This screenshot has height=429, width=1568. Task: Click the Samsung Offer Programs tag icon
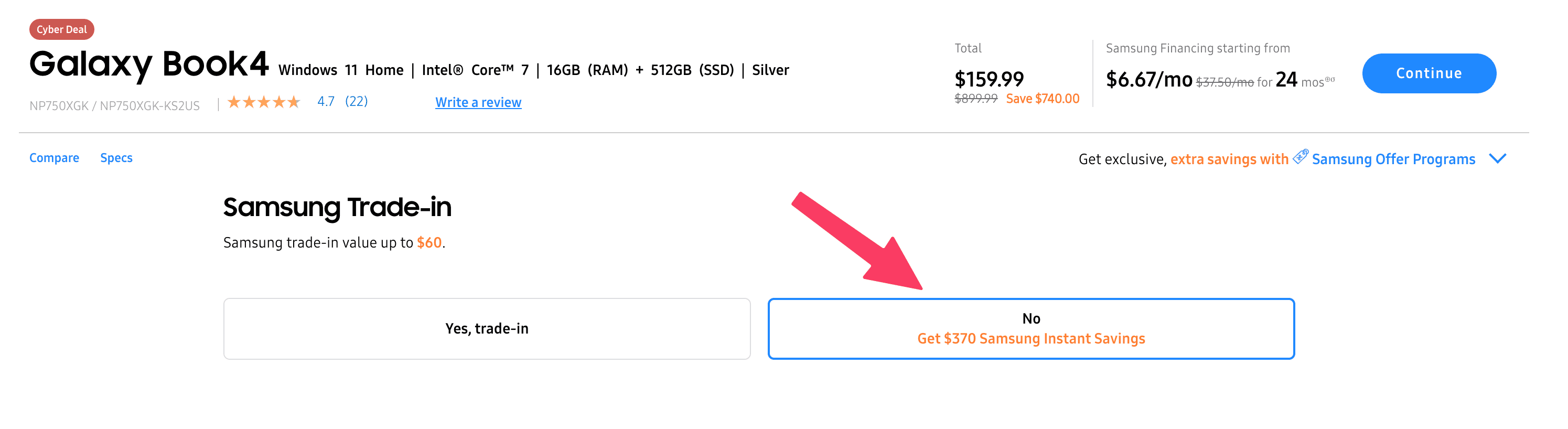(1300, 157)
